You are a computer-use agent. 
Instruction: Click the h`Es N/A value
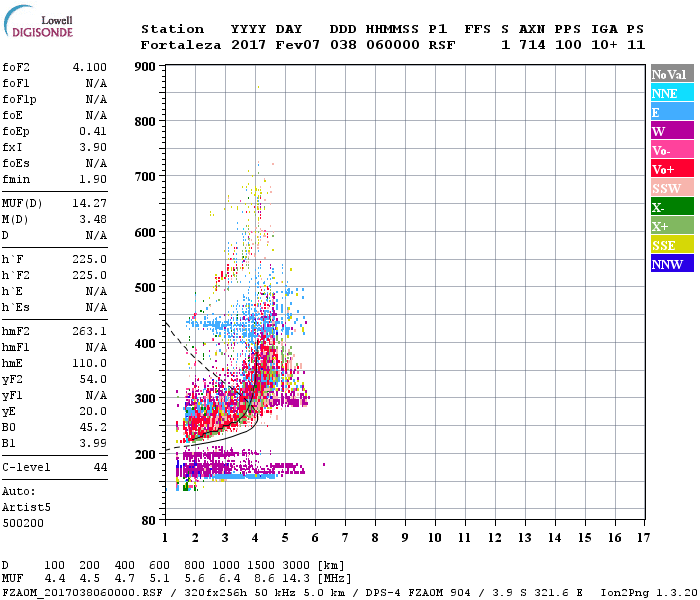(x=96, y=308)
